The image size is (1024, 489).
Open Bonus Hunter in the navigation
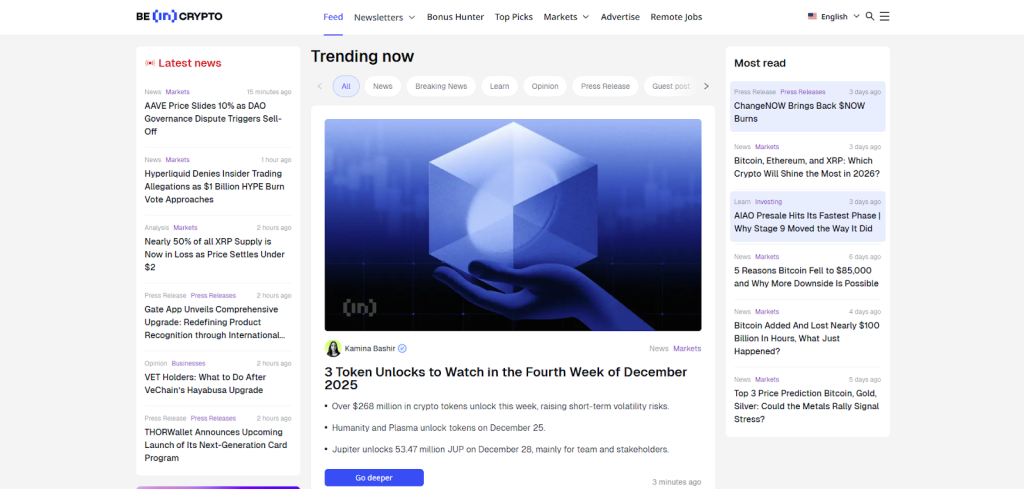tap(455, 17)
